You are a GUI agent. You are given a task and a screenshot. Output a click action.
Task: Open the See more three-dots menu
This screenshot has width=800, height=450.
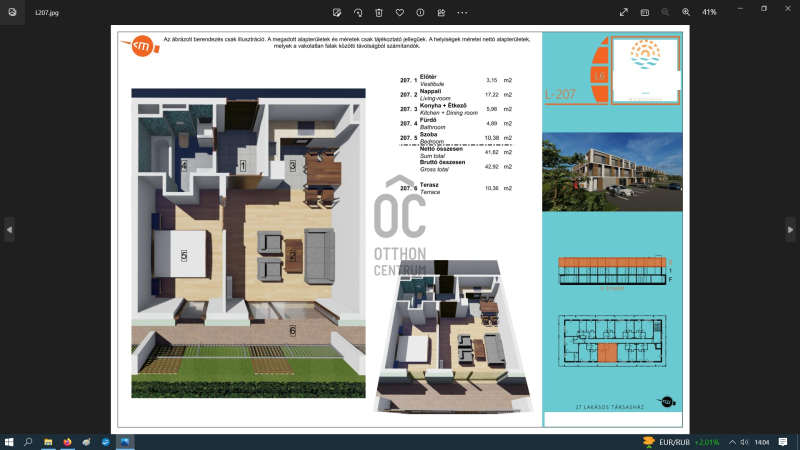462,12
